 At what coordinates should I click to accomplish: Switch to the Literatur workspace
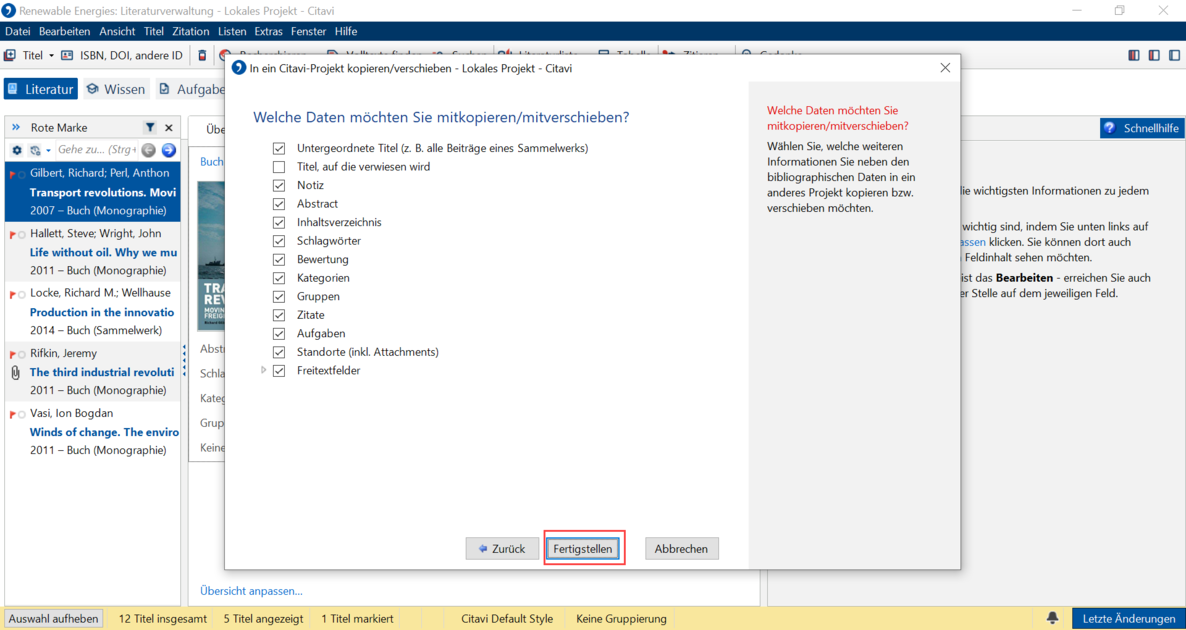pyautogui.click(x=41, y=89)
